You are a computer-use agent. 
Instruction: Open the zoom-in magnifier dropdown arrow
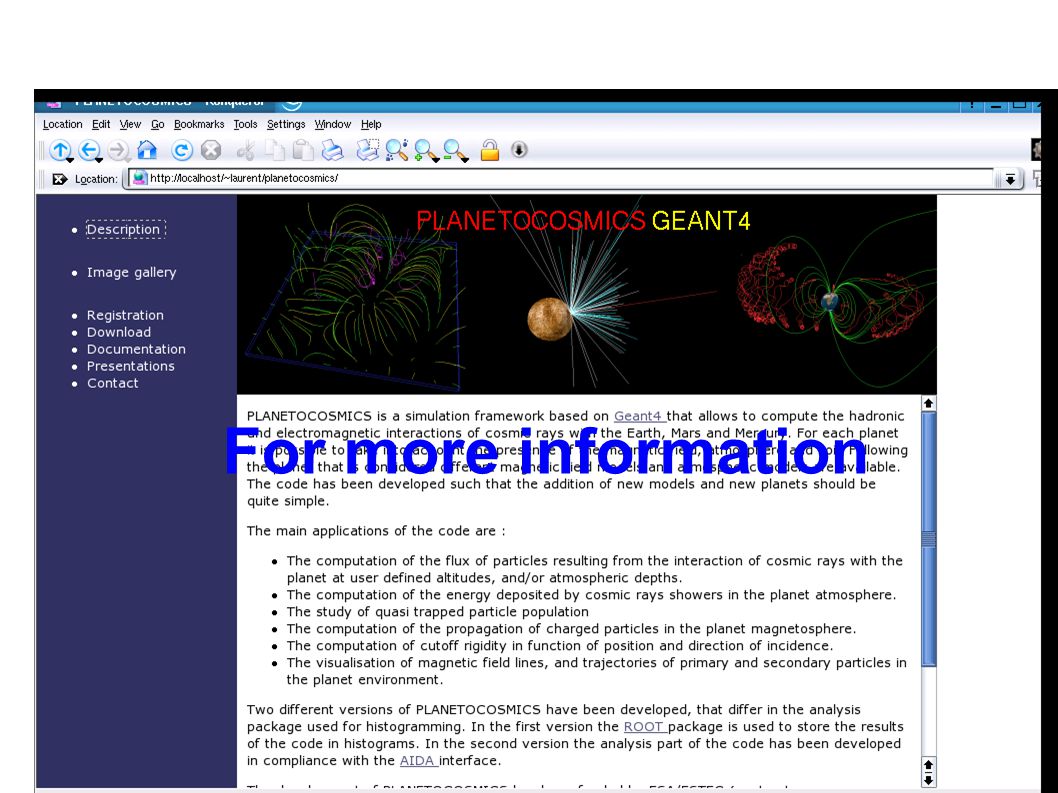(x=435, y=160)
